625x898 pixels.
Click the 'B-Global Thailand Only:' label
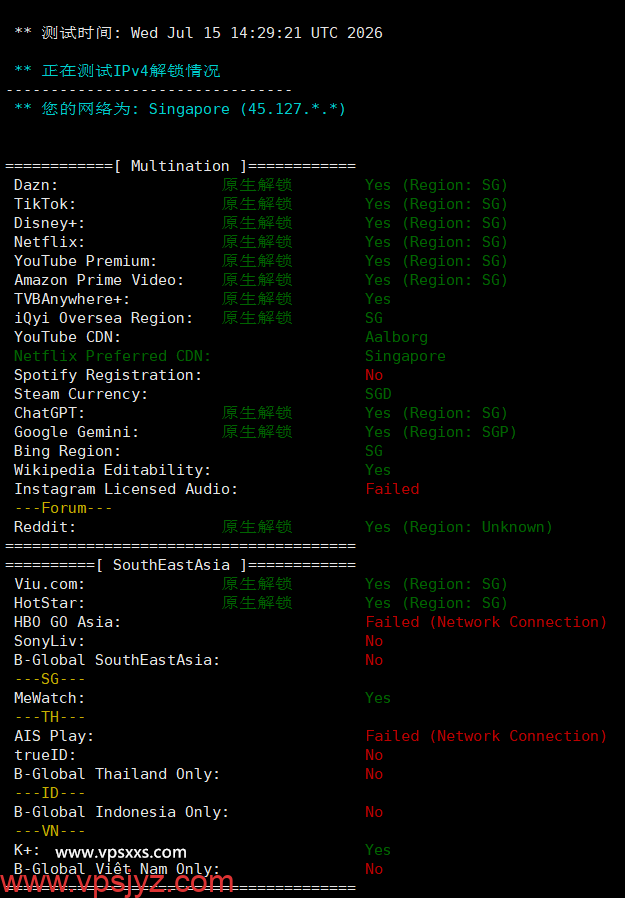117,774
